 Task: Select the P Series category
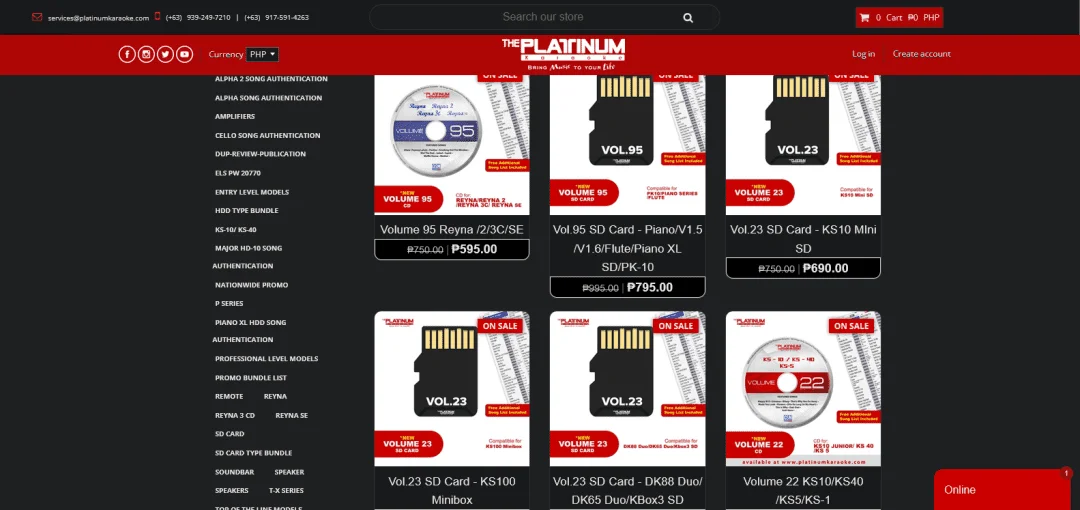(x=229, y=303)
